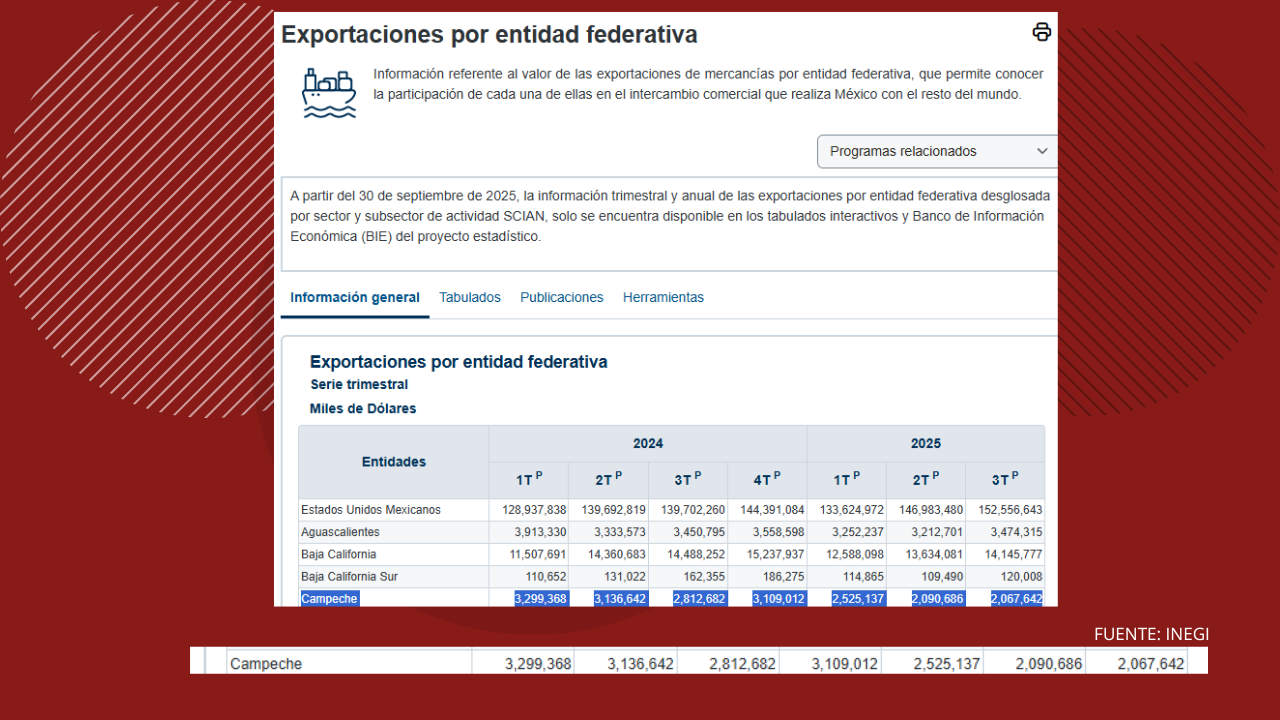The width and height of the screenshot is (1280, 720).
Task: Click the Entidades column header
Action: pyautogui.click(x=393, y=462)
